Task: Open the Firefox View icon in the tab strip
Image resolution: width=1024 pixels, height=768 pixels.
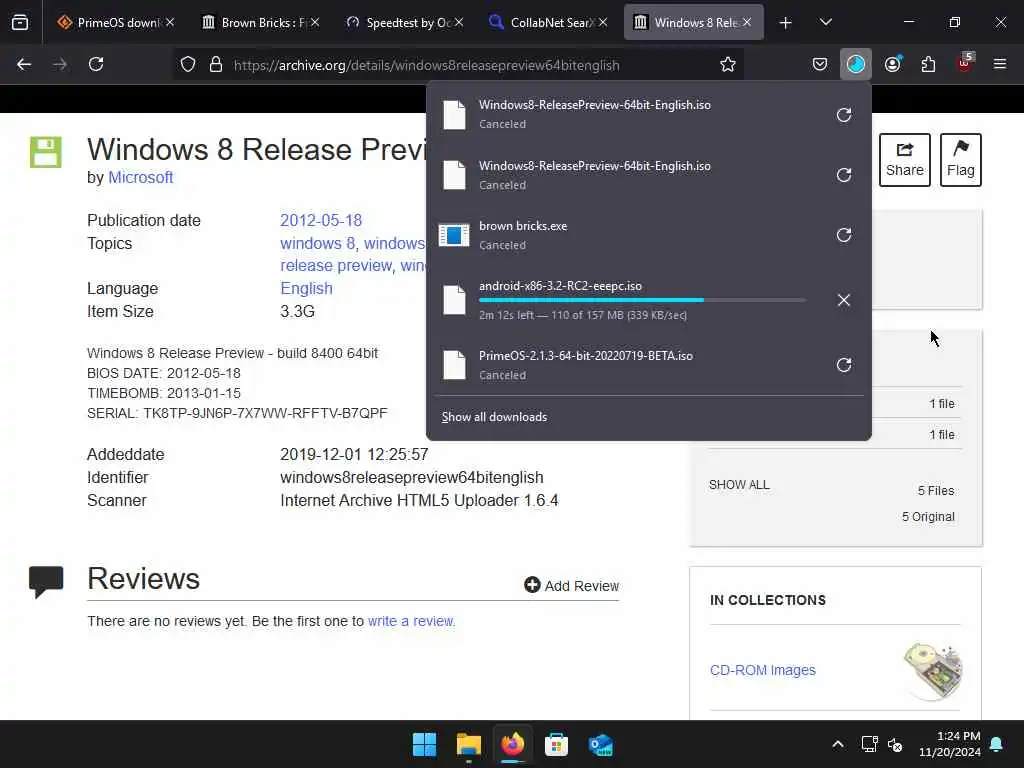Action: [x=20, y=22]
